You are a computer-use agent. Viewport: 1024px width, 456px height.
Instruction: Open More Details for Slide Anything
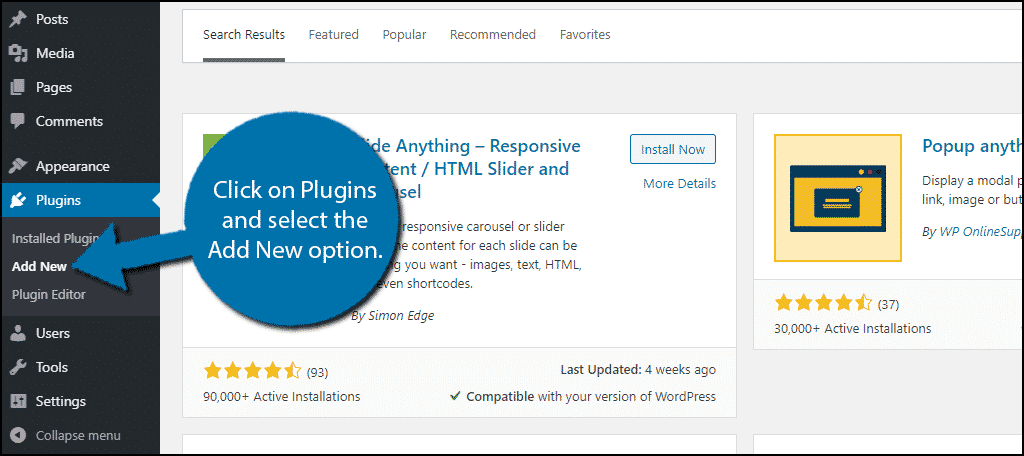point(679,184)
